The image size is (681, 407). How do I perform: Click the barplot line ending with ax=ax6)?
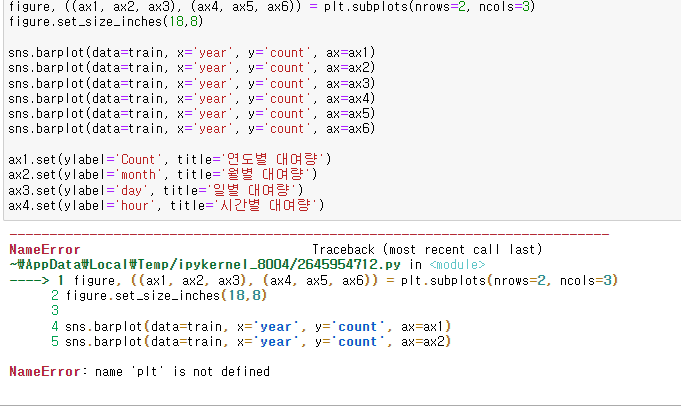tap(192, 129)
